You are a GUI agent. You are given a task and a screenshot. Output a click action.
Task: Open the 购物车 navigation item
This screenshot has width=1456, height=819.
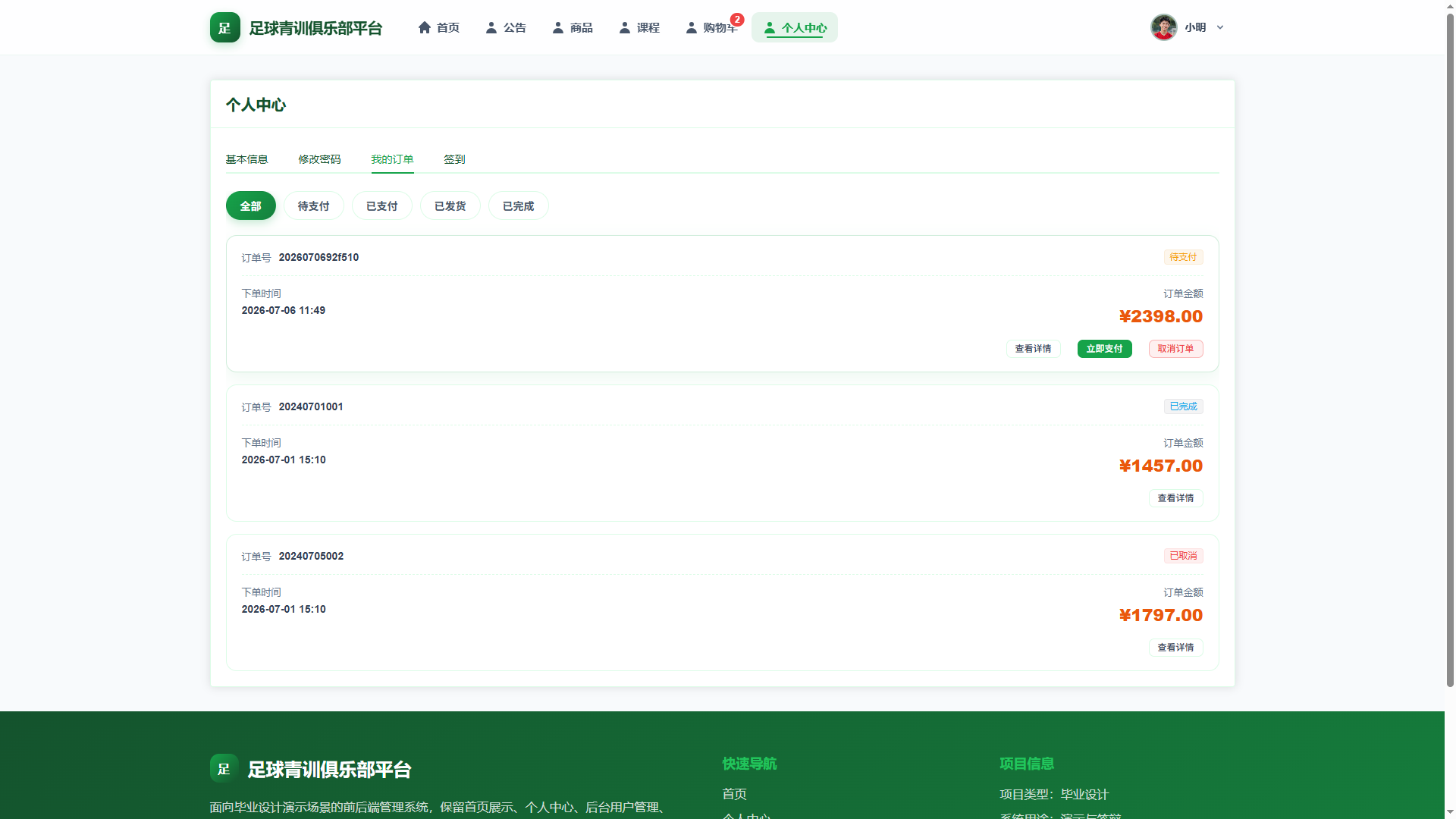(x=711, y=27)
